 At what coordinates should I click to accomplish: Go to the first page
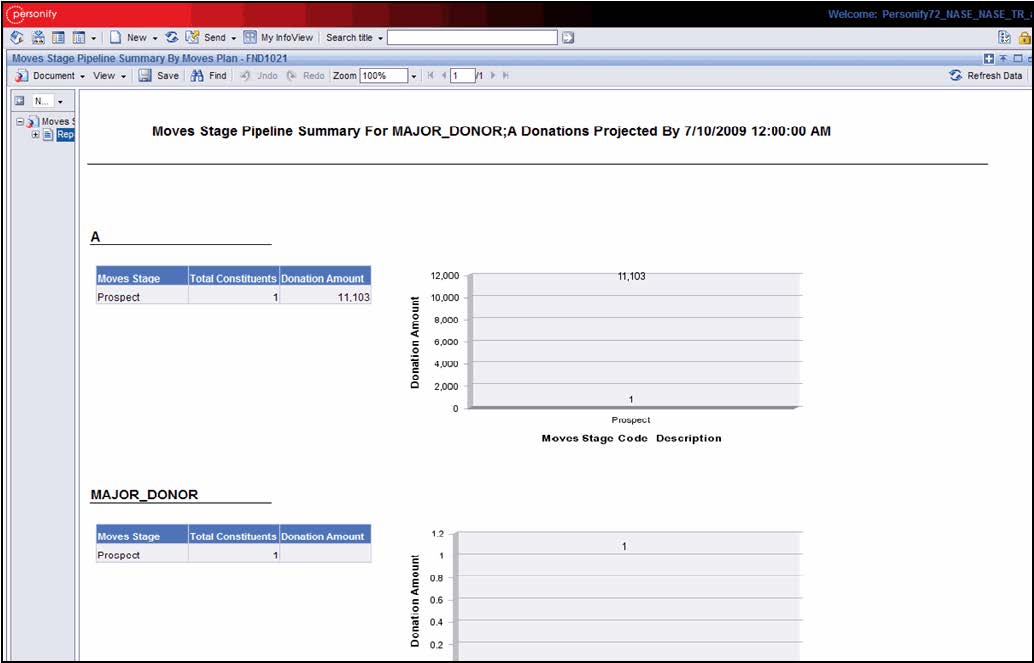click(x=431, y=76)
